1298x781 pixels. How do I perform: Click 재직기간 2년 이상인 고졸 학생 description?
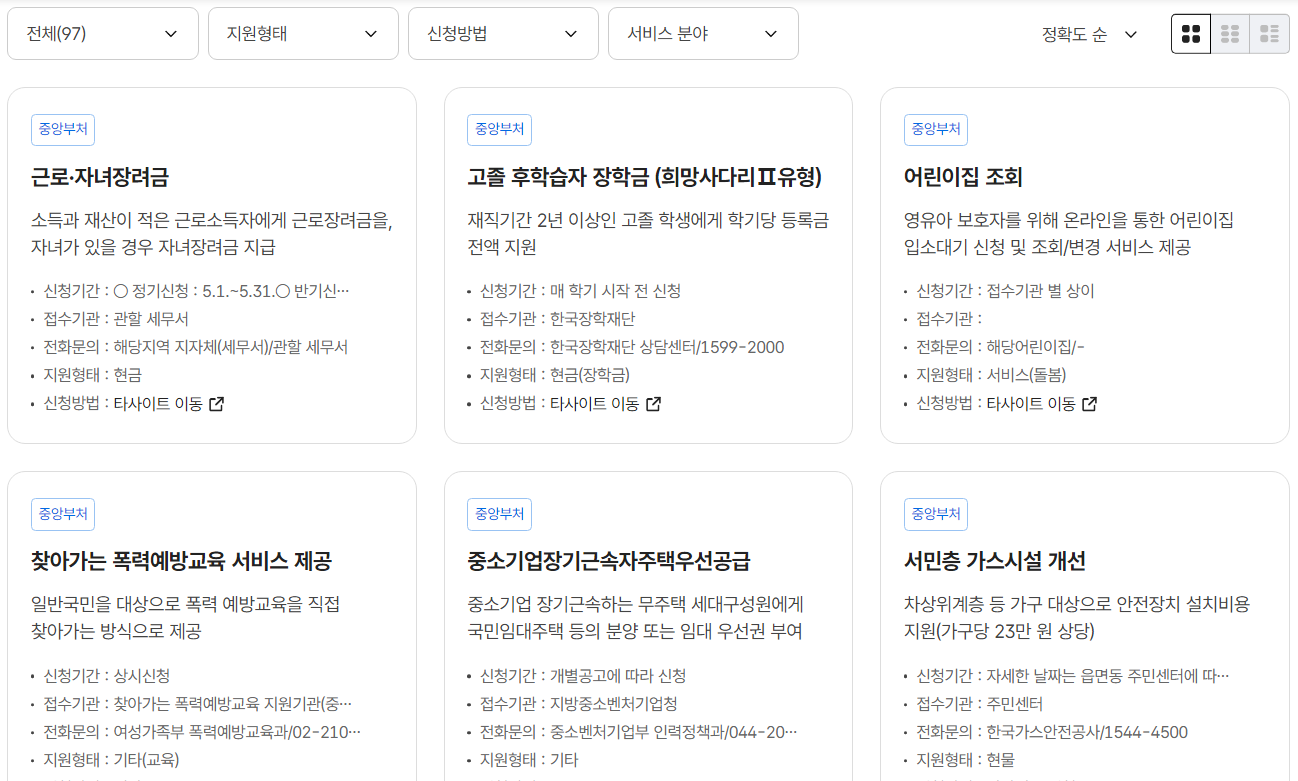(648, 233)
